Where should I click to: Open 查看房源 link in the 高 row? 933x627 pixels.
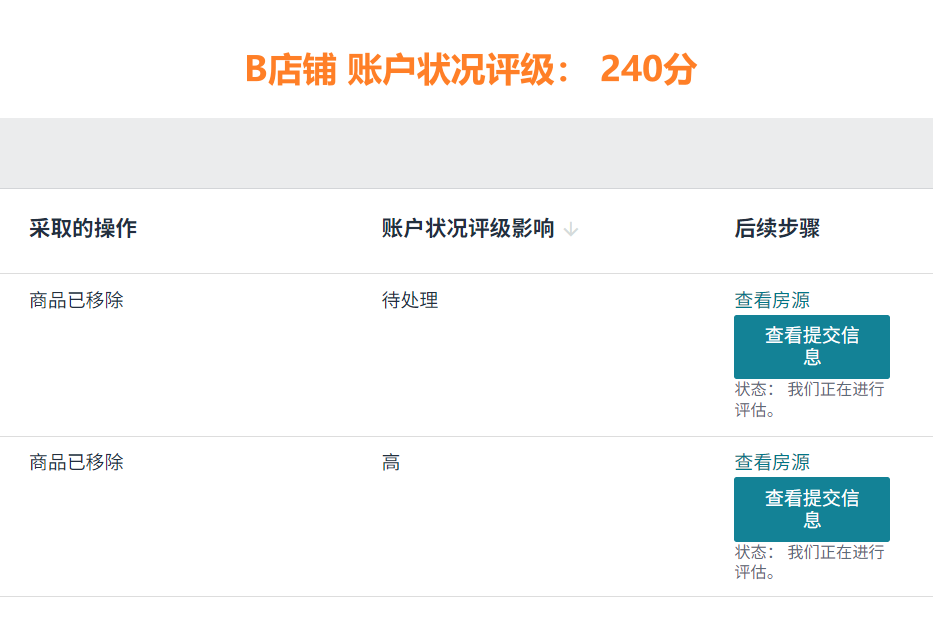[x=772, y=462]
